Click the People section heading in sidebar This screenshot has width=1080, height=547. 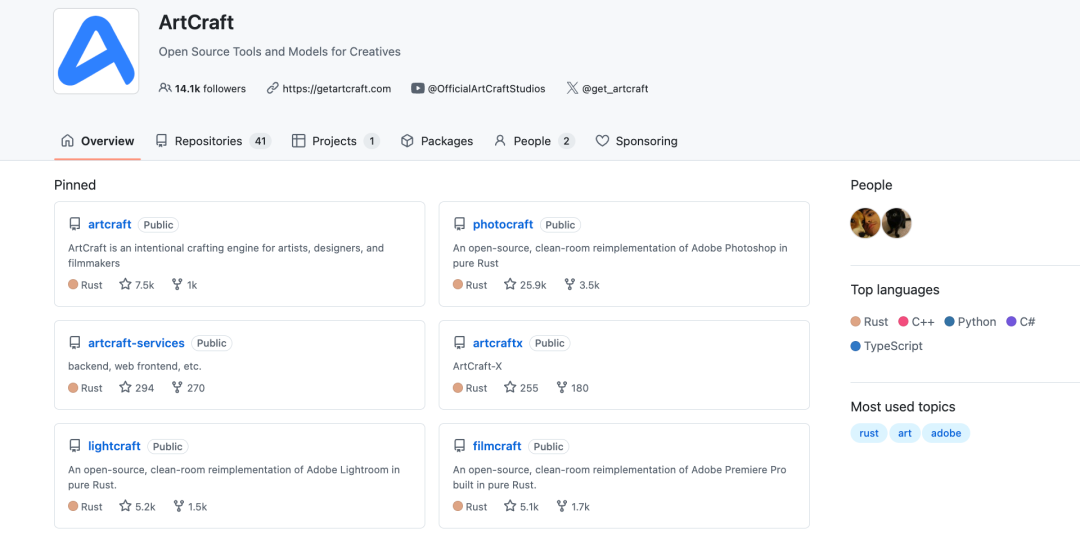pos(871,185)
